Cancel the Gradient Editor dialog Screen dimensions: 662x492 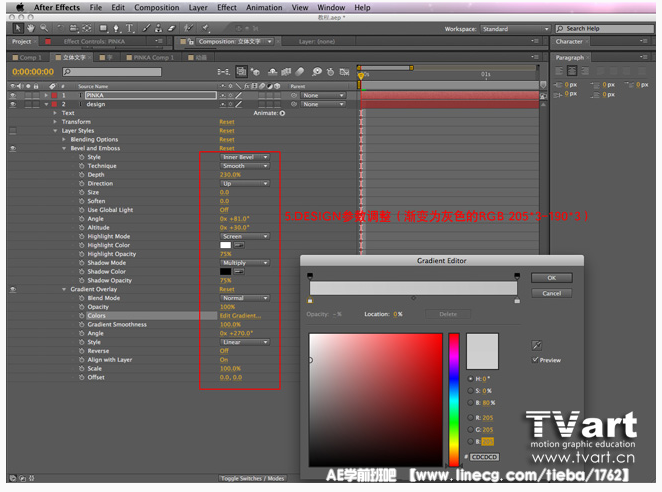click(551, 293)
